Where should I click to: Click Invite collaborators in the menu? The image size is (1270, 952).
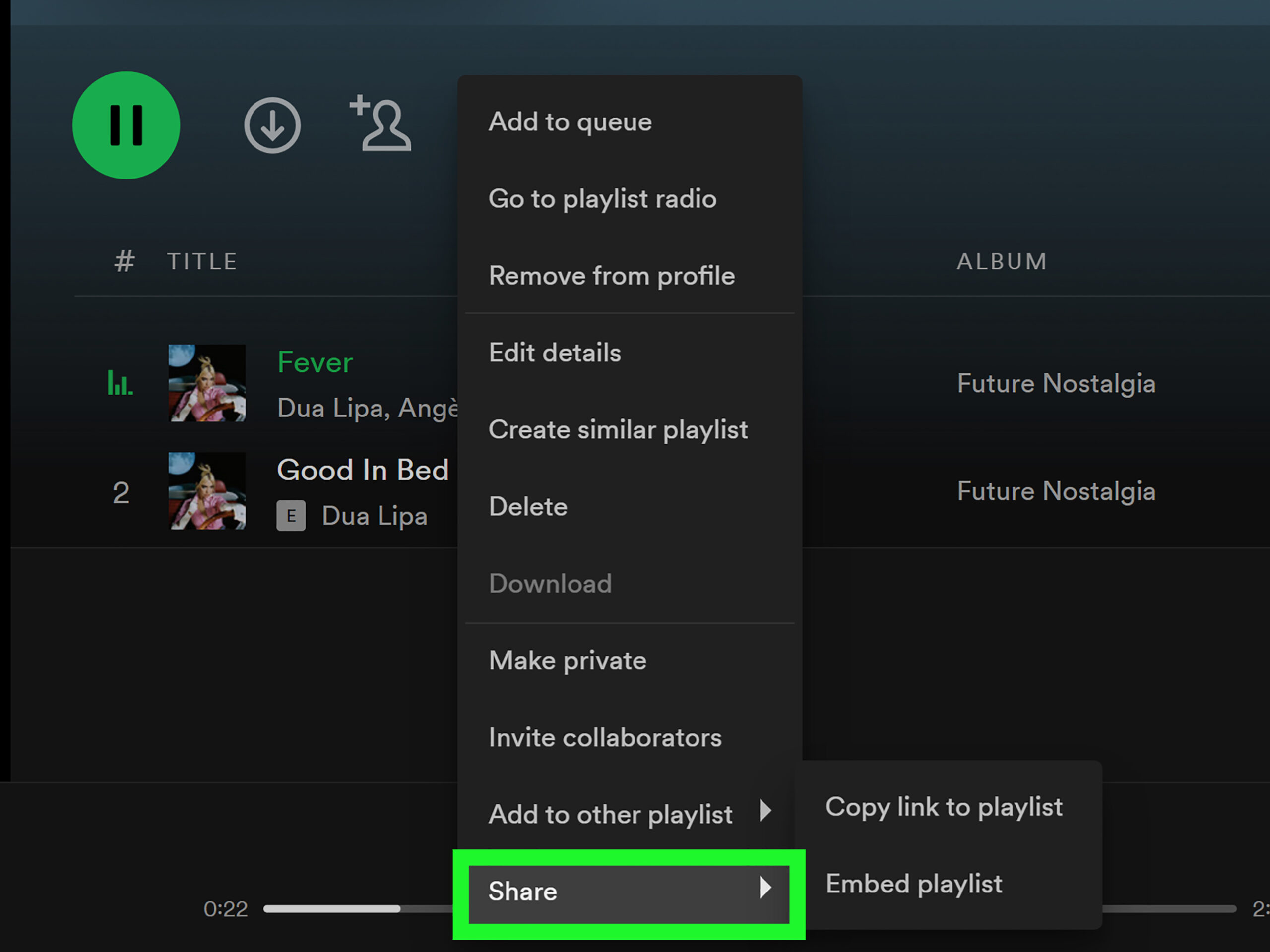pos(605,737)
